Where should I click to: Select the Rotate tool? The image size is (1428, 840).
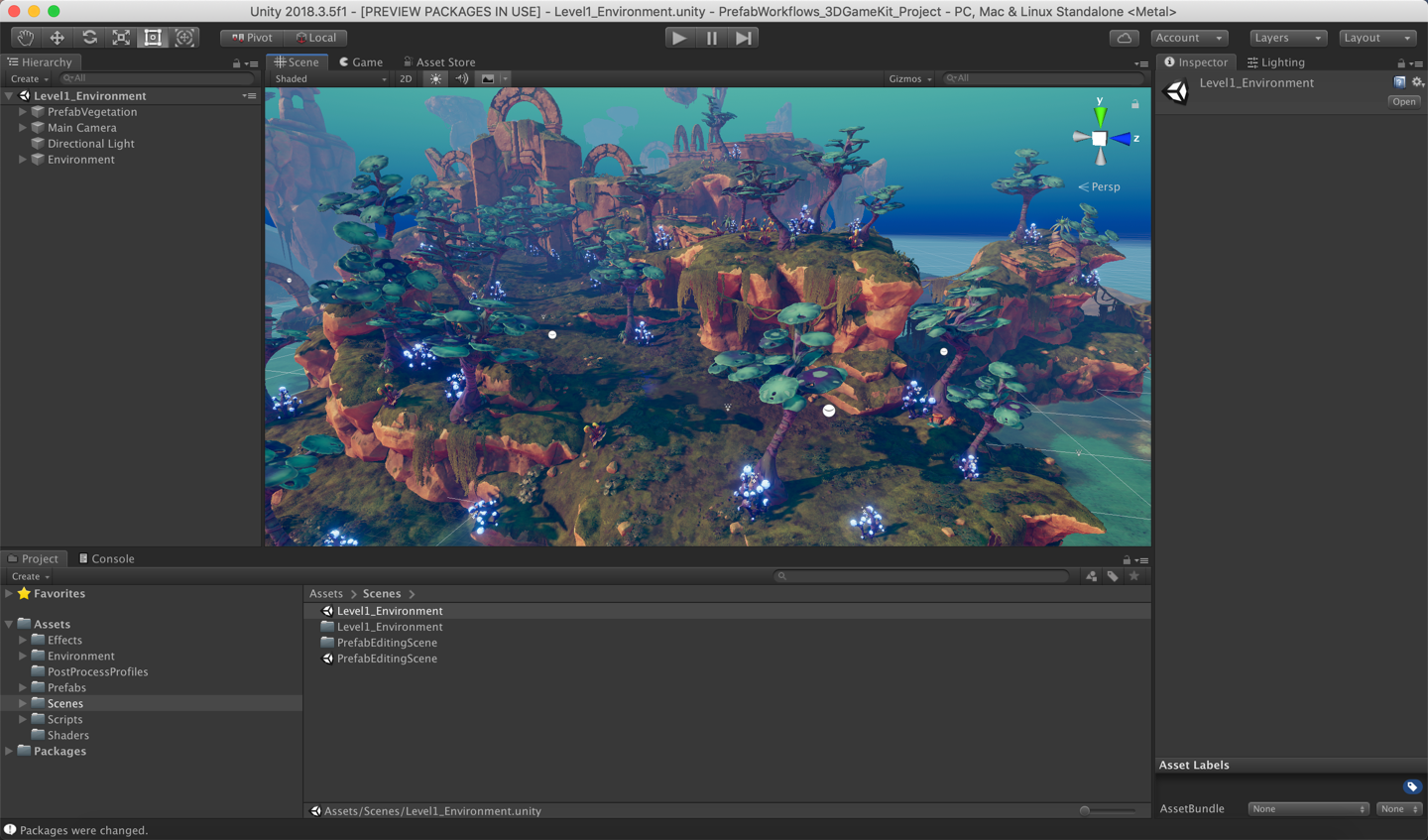pyautogui.click(x=89, y=38)
